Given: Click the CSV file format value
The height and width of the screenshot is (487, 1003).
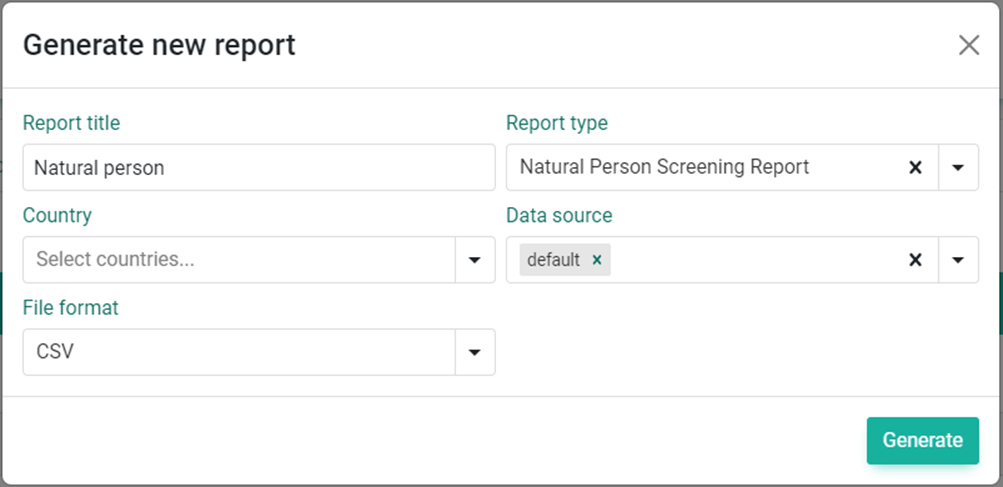Looking at the screenshot, I should coord(55,351).
